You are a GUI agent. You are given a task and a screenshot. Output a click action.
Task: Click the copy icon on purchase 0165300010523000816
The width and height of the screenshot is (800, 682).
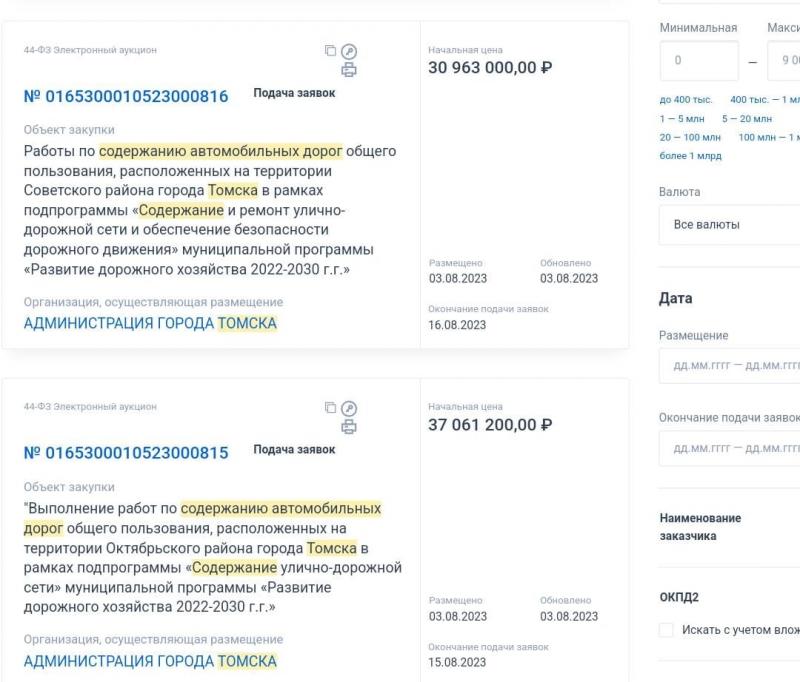click(331, 50)
